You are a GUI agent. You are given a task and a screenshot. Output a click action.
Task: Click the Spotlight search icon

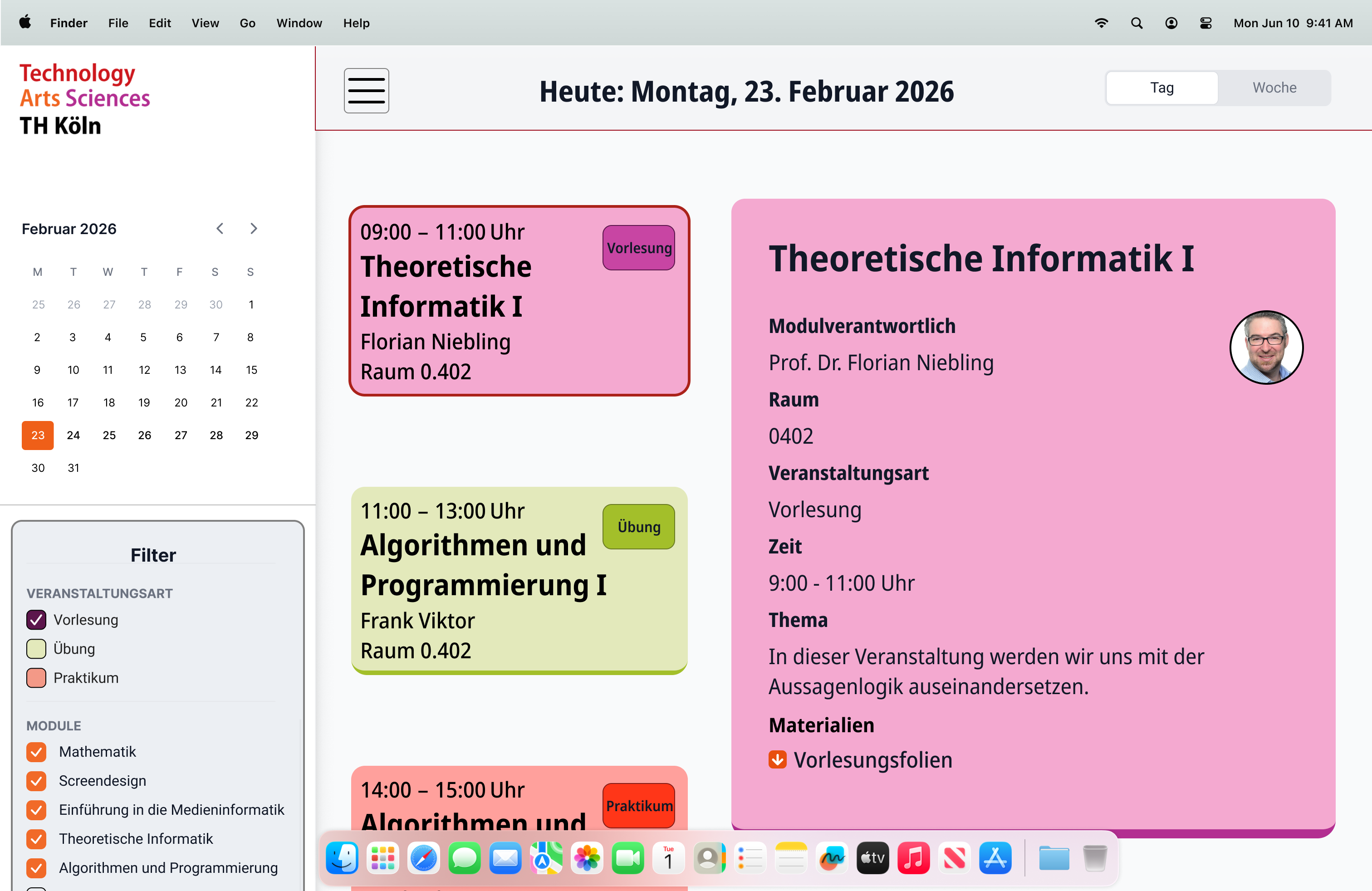[x=1136, y=23]
